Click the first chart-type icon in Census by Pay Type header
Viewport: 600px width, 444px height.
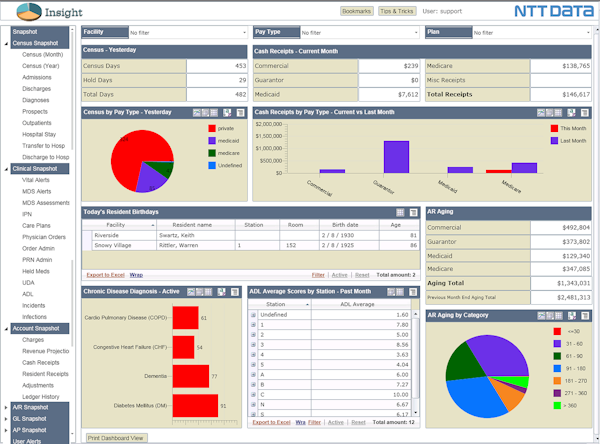(198, 113)
